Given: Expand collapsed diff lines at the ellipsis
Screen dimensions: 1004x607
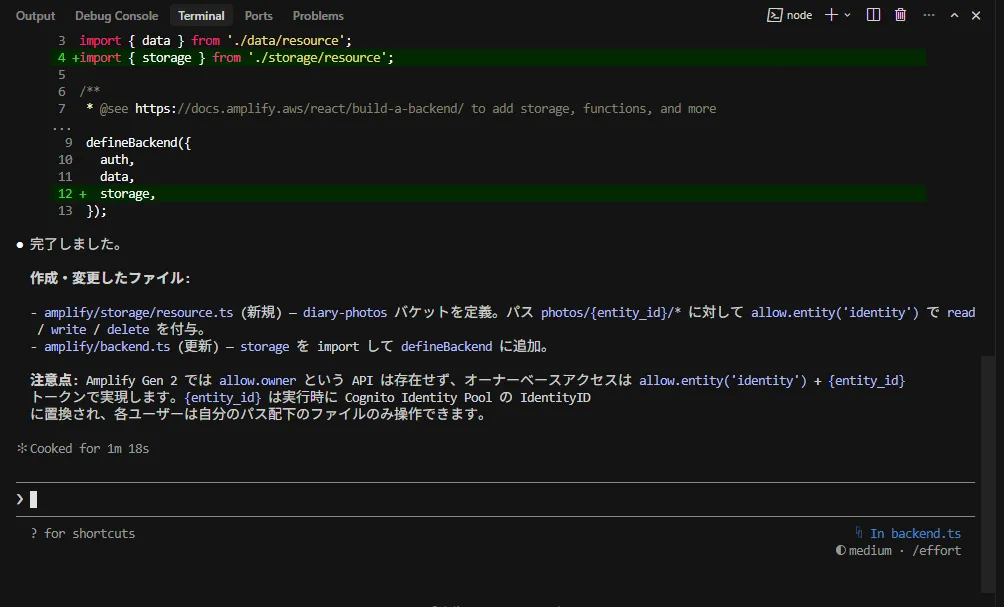Looking at the screenshot, I should [x=62, y=126].
